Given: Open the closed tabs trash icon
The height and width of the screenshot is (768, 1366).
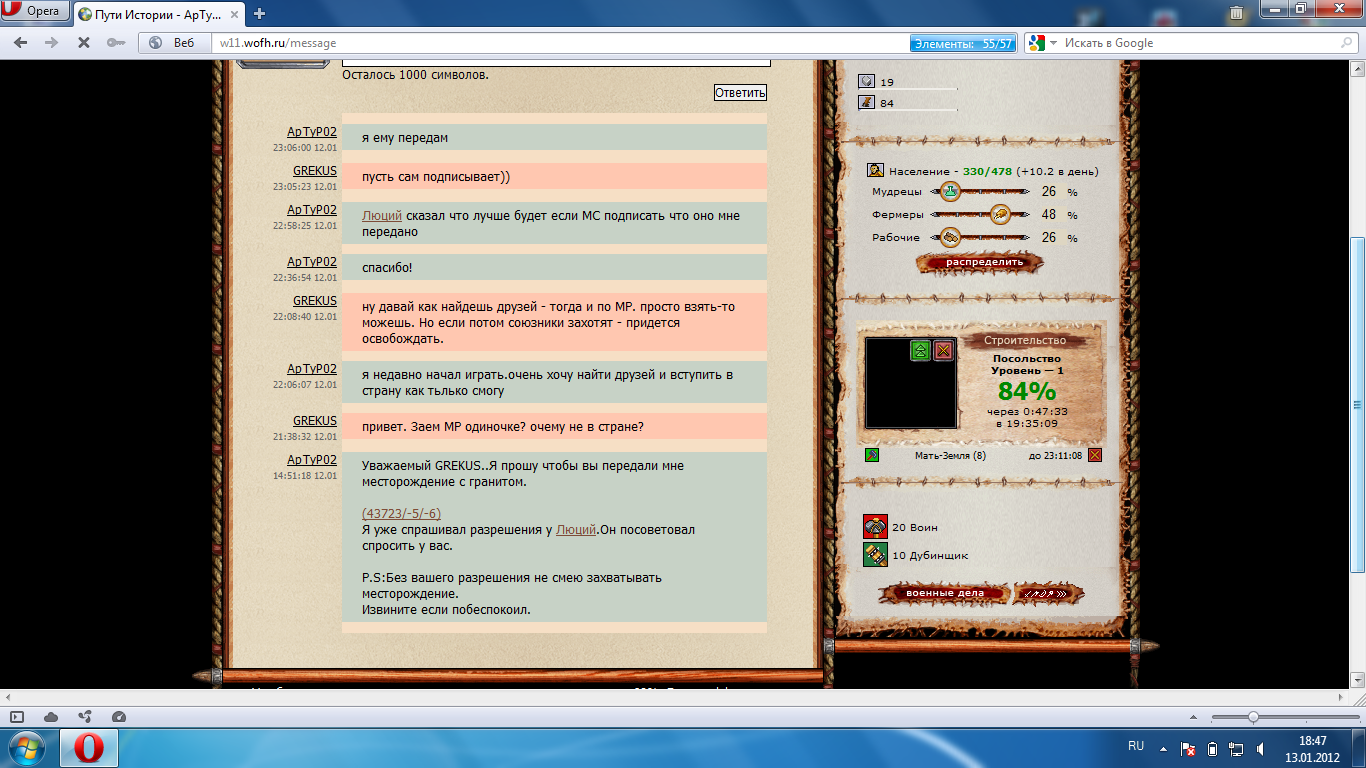Looking at the screenshot, I should click(x=1237, y=13).
